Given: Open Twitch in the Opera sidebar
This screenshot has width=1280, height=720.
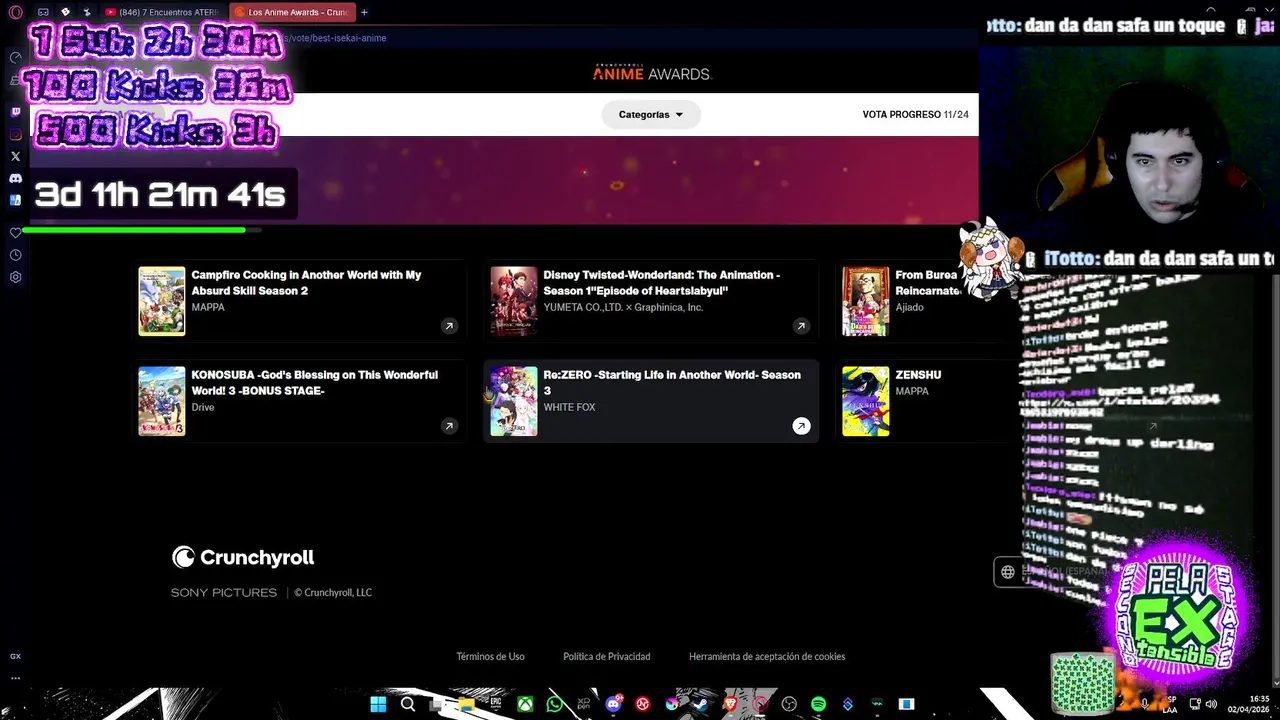Looking at the screenshot, I should point(15,112).
